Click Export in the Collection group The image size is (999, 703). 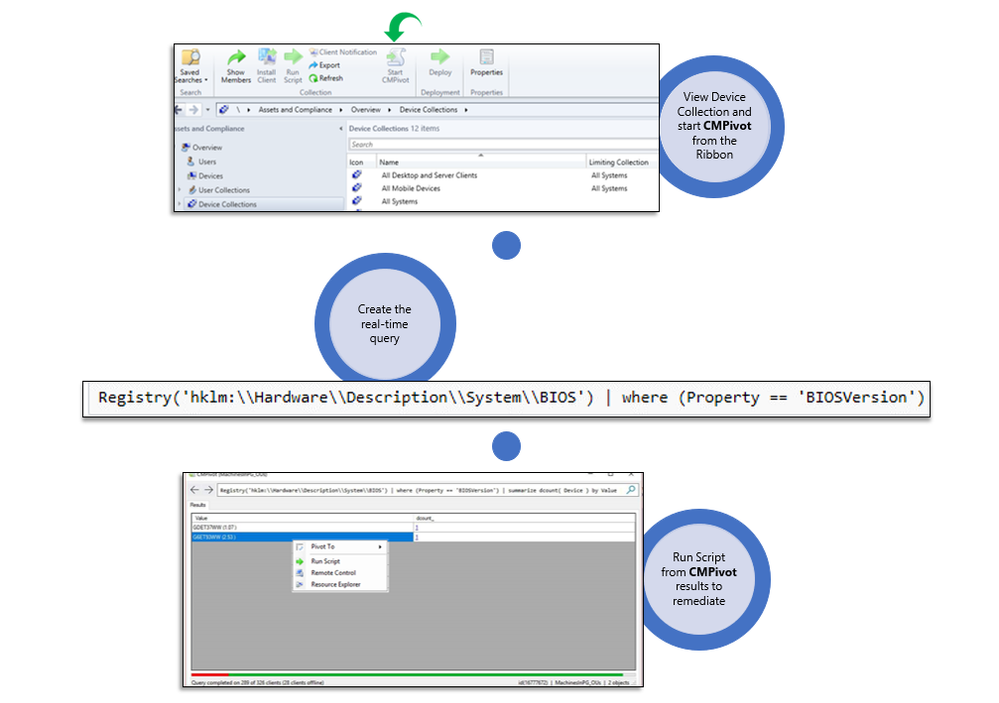click(324, 65)
